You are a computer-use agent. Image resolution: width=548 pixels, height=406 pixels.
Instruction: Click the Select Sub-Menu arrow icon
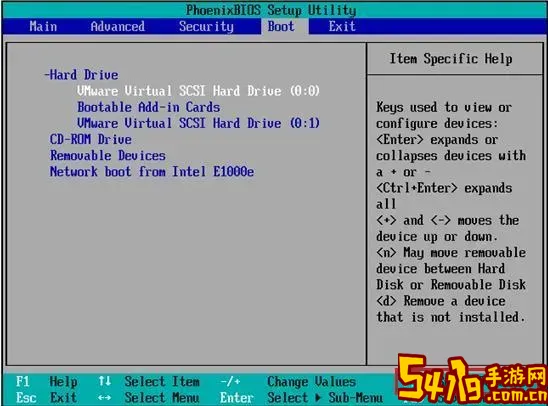[x=318, y=398]
